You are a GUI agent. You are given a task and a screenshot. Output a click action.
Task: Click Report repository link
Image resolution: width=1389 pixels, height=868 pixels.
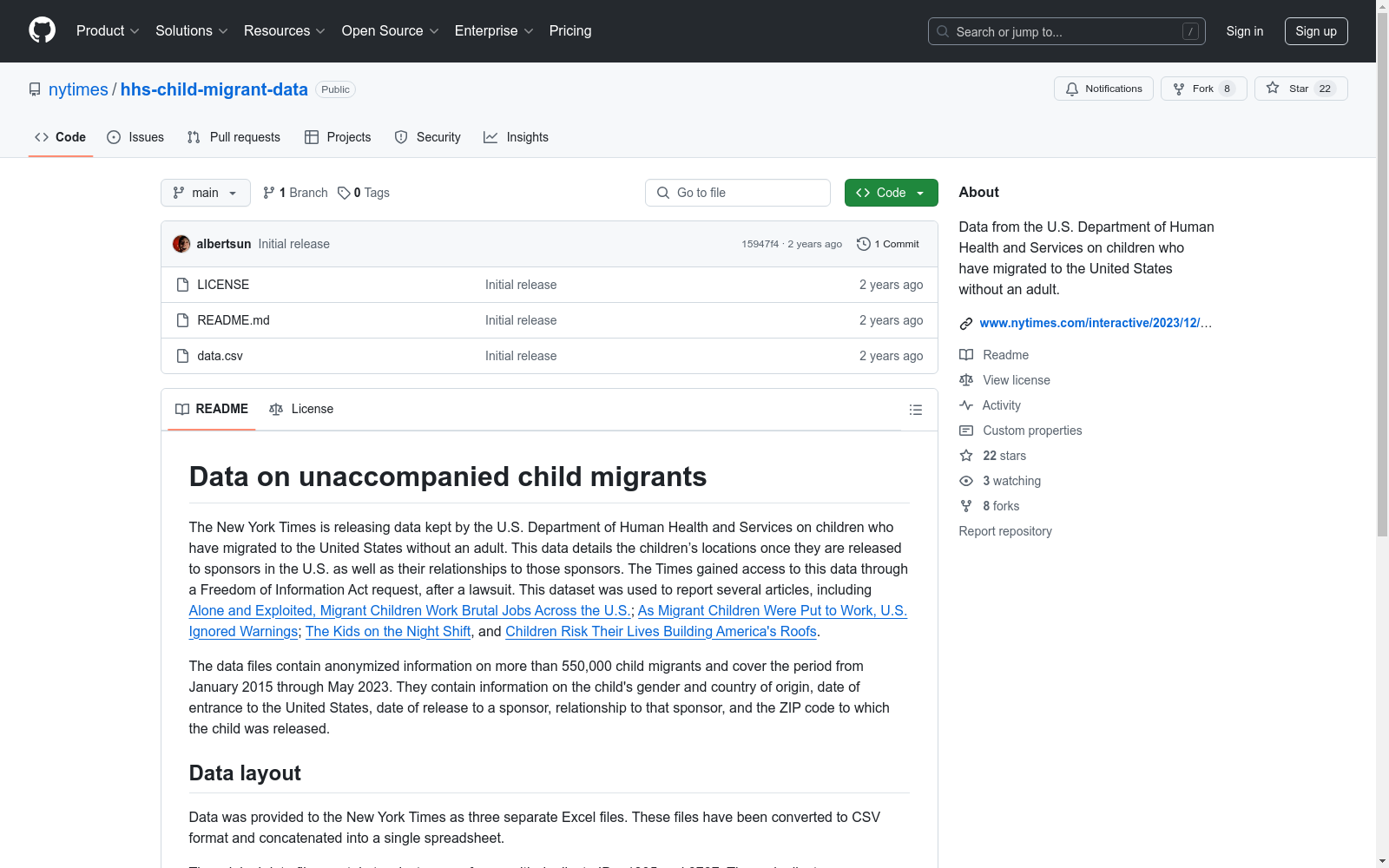pyautogui.click(x=1005, y=531)
